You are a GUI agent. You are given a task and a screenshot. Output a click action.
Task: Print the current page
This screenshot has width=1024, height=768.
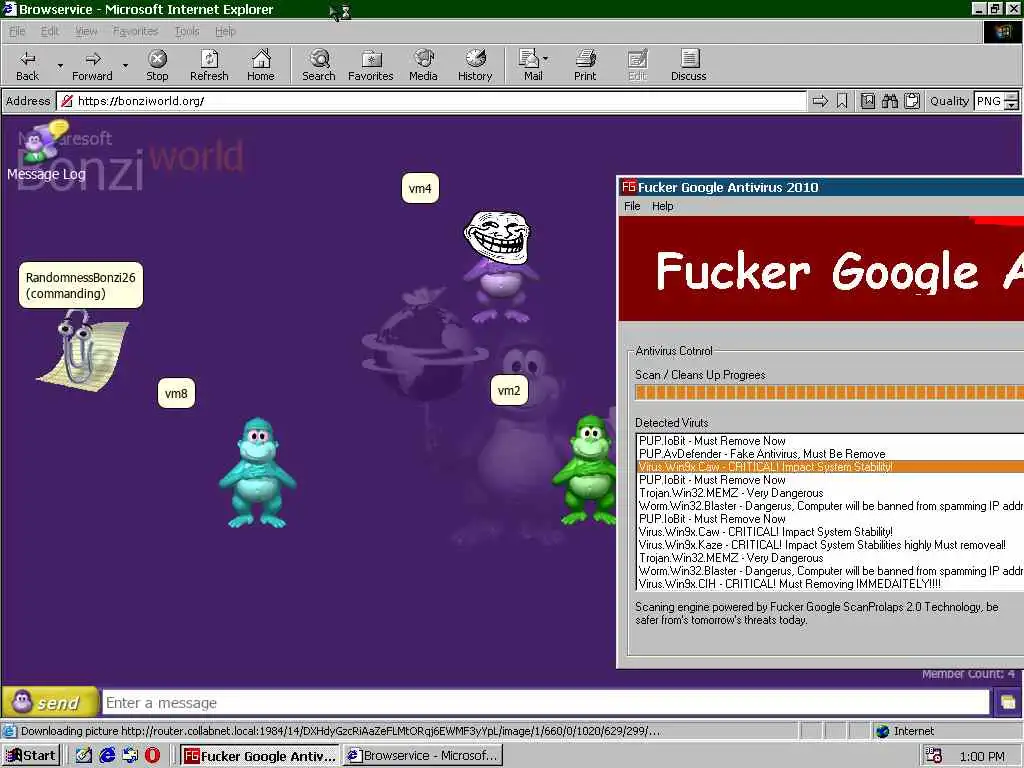[585, 65]
